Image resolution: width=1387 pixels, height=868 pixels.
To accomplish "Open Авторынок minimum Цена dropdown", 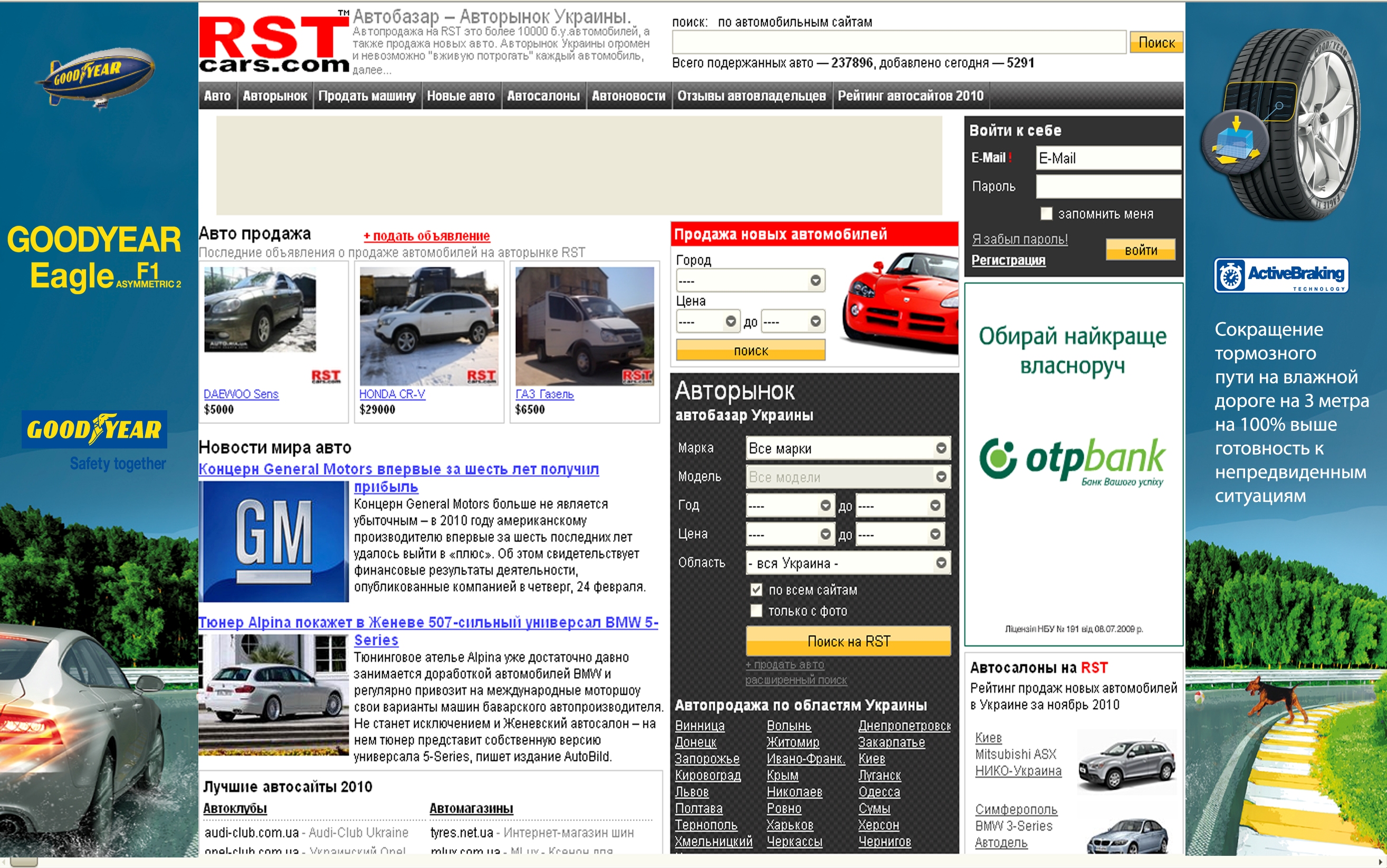I will tap(790, 534).
